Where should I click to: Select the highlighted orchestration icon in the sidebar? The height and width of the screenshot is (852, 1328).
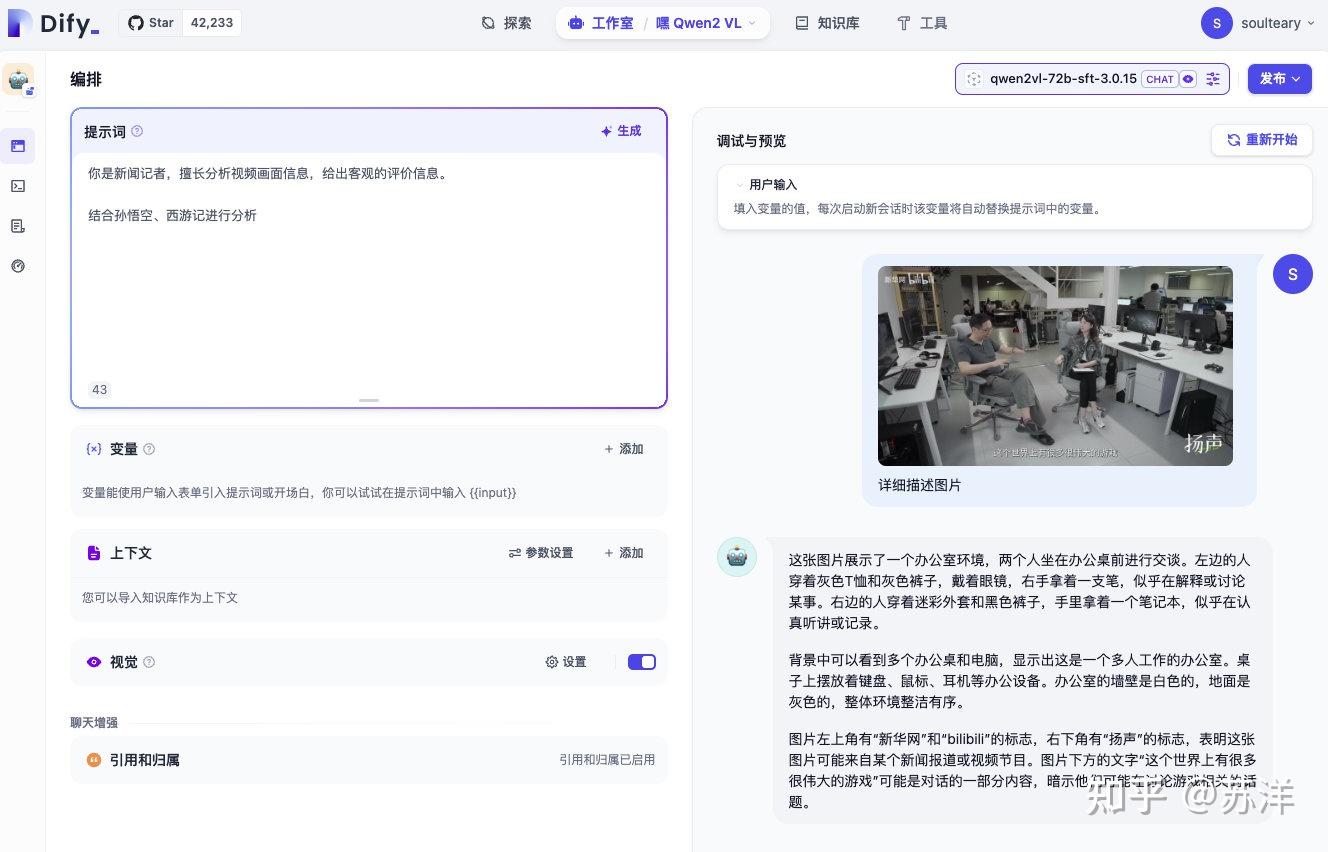(19, 146)
